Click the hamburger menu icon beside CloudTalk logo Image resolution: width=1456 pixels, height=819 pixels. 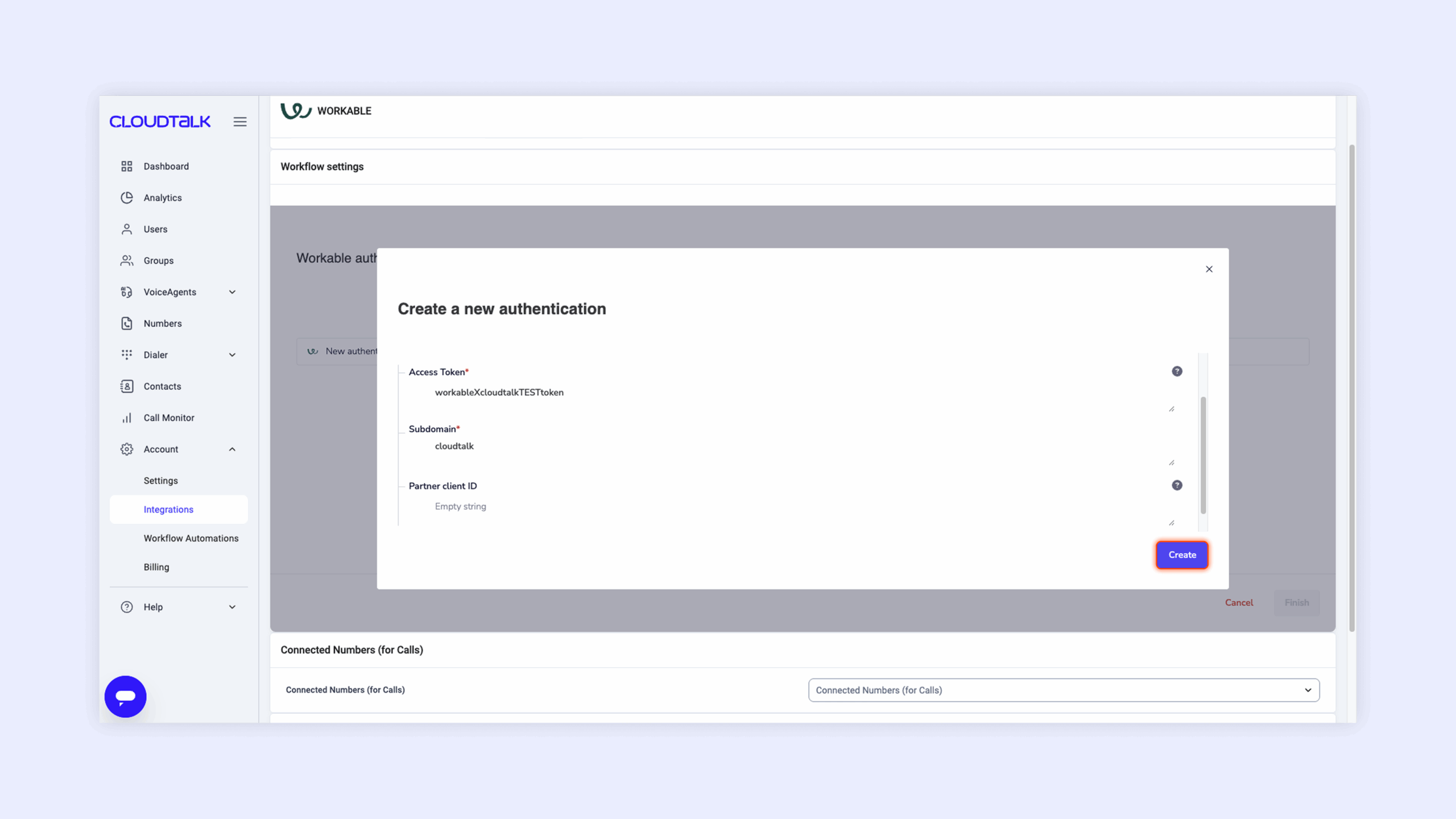239,122
